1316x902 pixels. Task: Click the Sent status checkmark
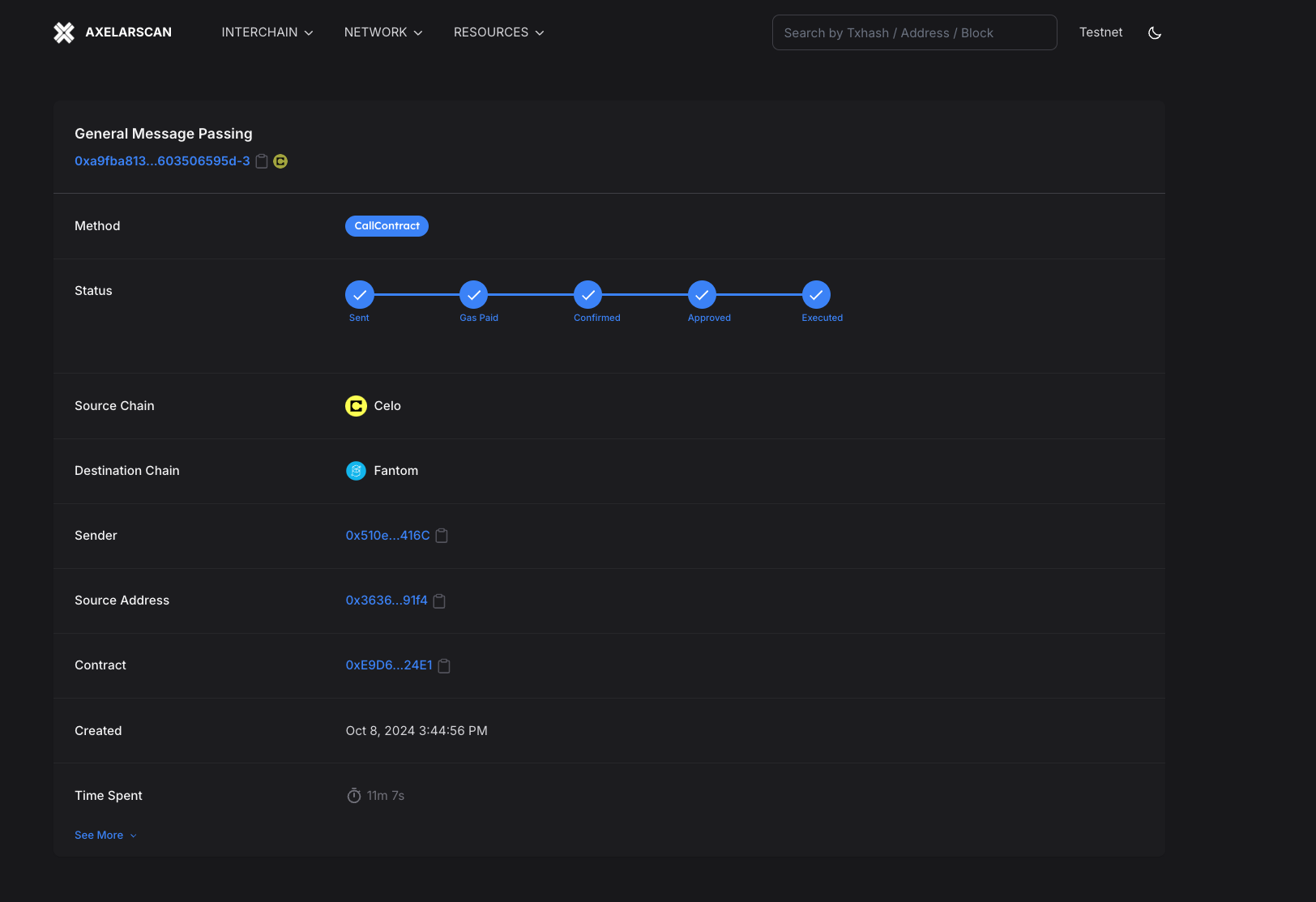tap(360, 295)
